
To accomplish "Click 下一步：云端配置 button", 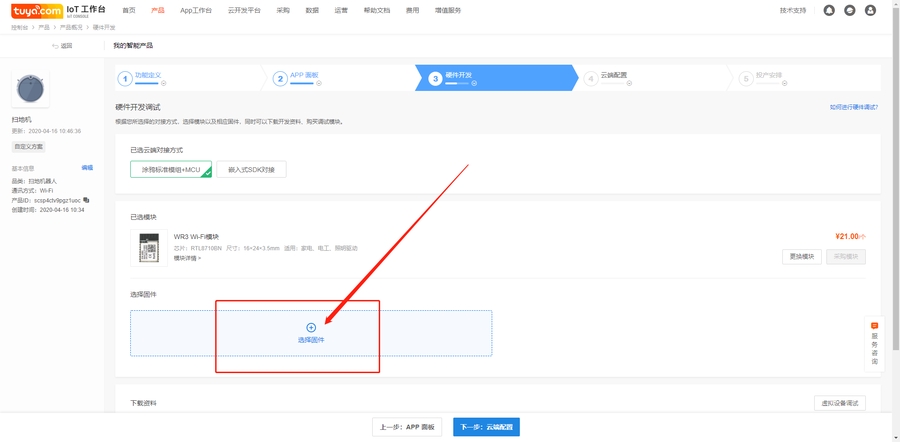I will click(x=486, y=427).
